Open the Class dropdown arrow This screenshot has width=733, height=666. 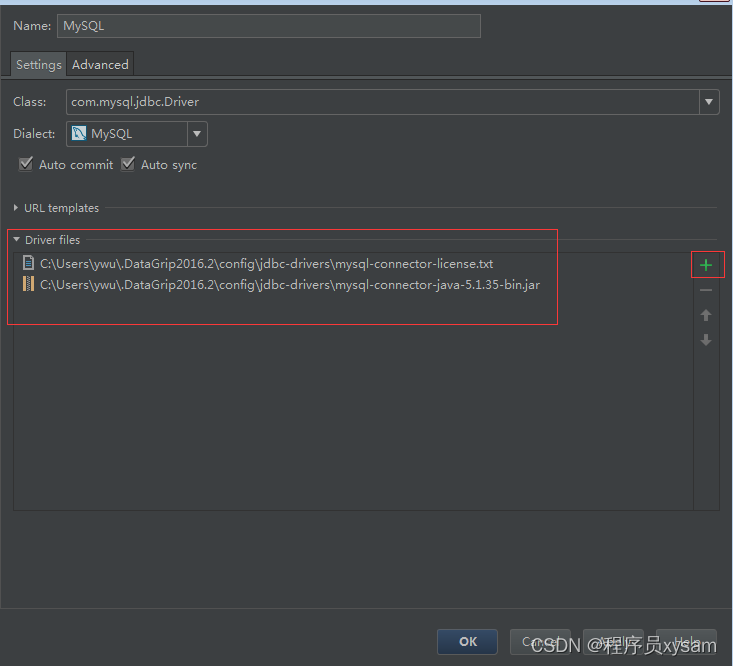(709, 102)
